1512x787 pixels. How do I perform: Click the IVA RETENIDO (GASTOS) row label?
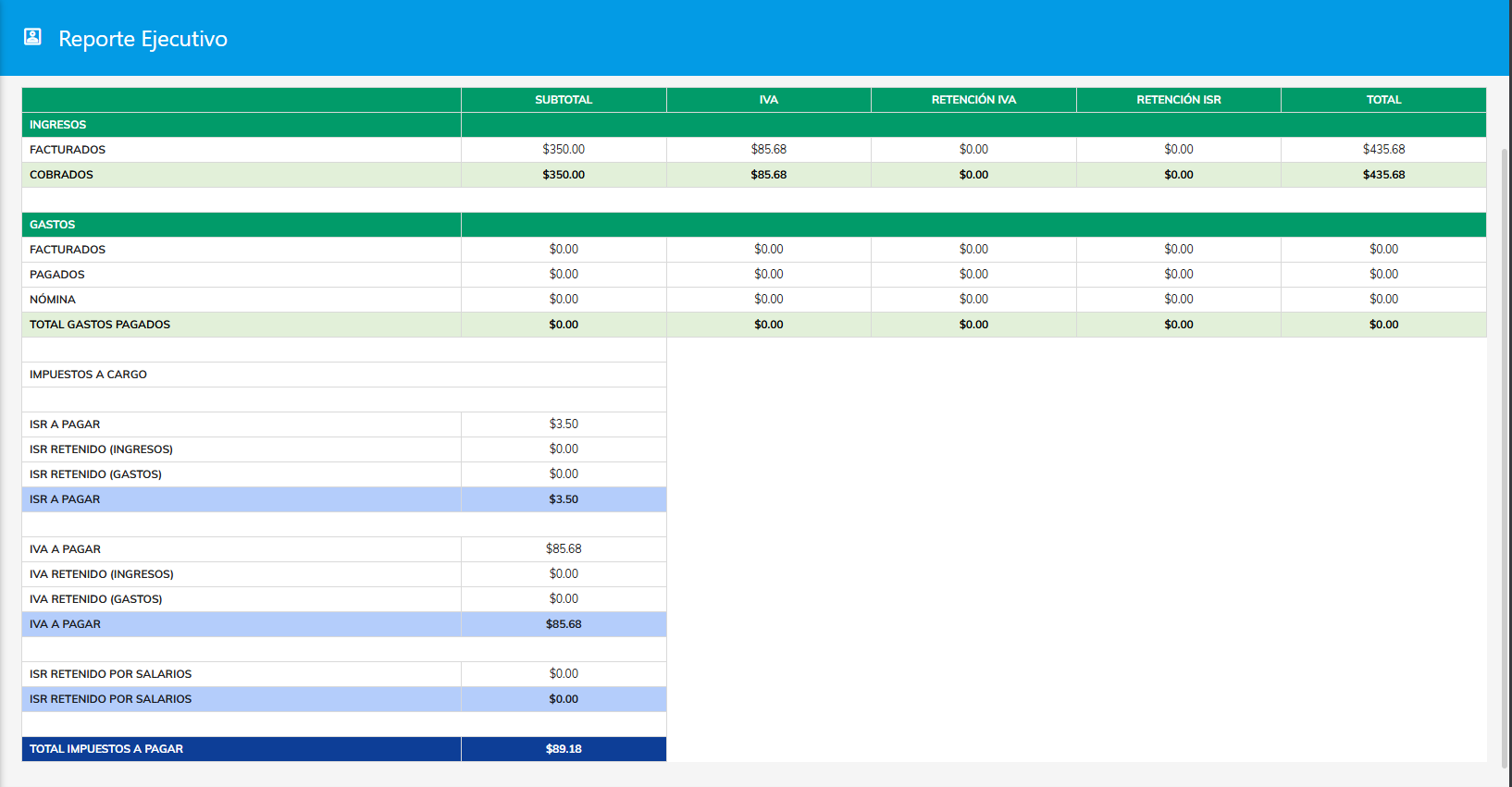pos(95,599)
